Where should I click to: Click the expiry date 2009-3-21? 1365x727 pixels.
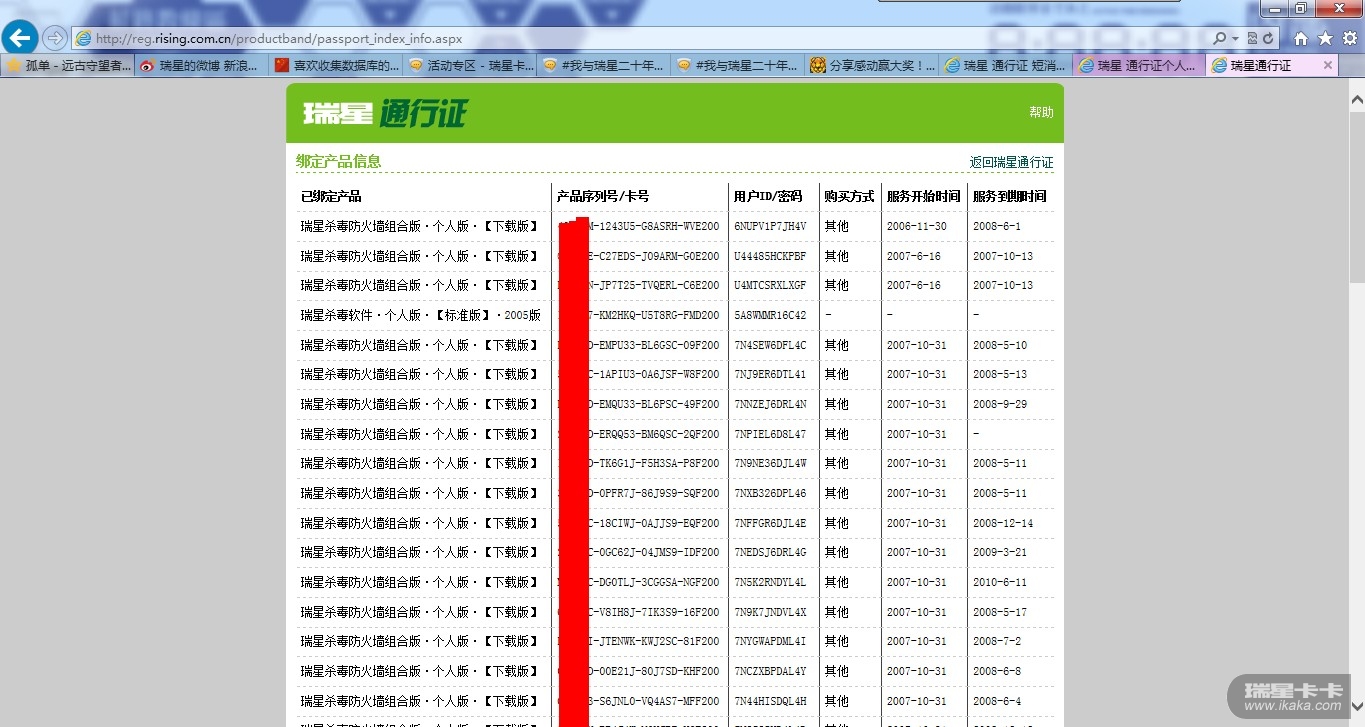pos(1000,552)
